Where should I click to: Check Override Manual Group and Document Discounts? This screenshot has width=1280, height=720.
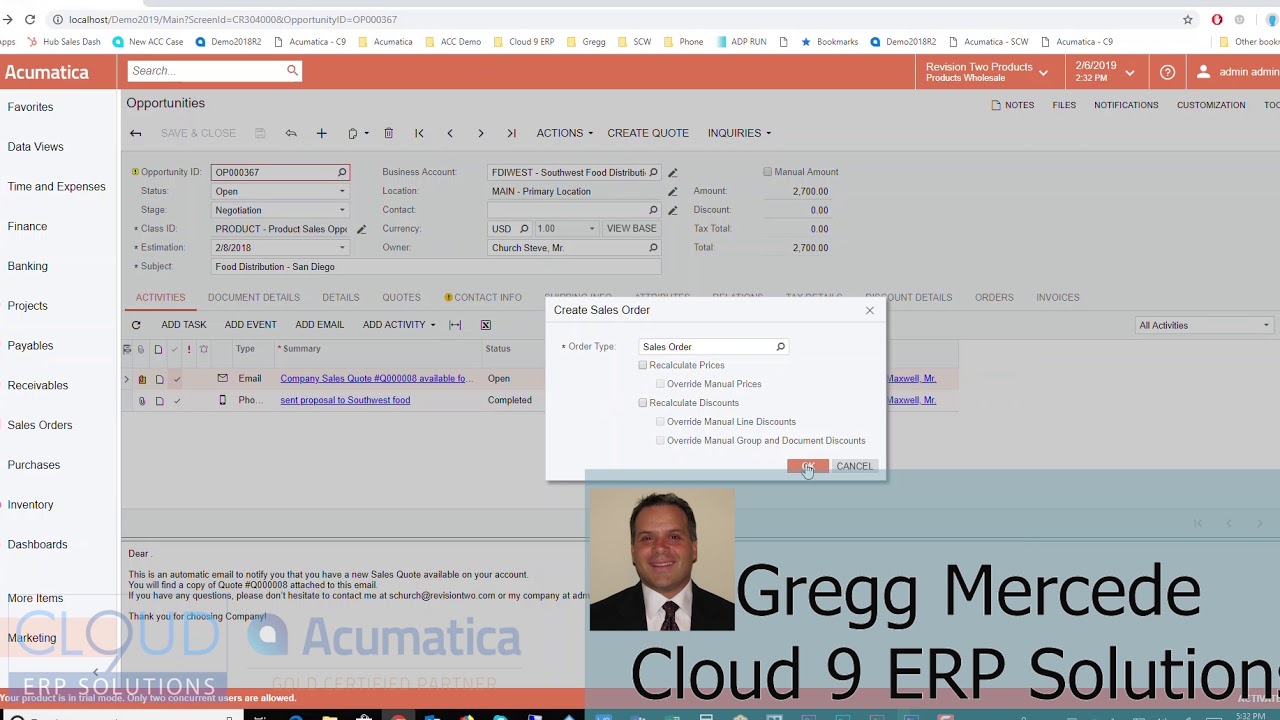[x=660, y=441]
